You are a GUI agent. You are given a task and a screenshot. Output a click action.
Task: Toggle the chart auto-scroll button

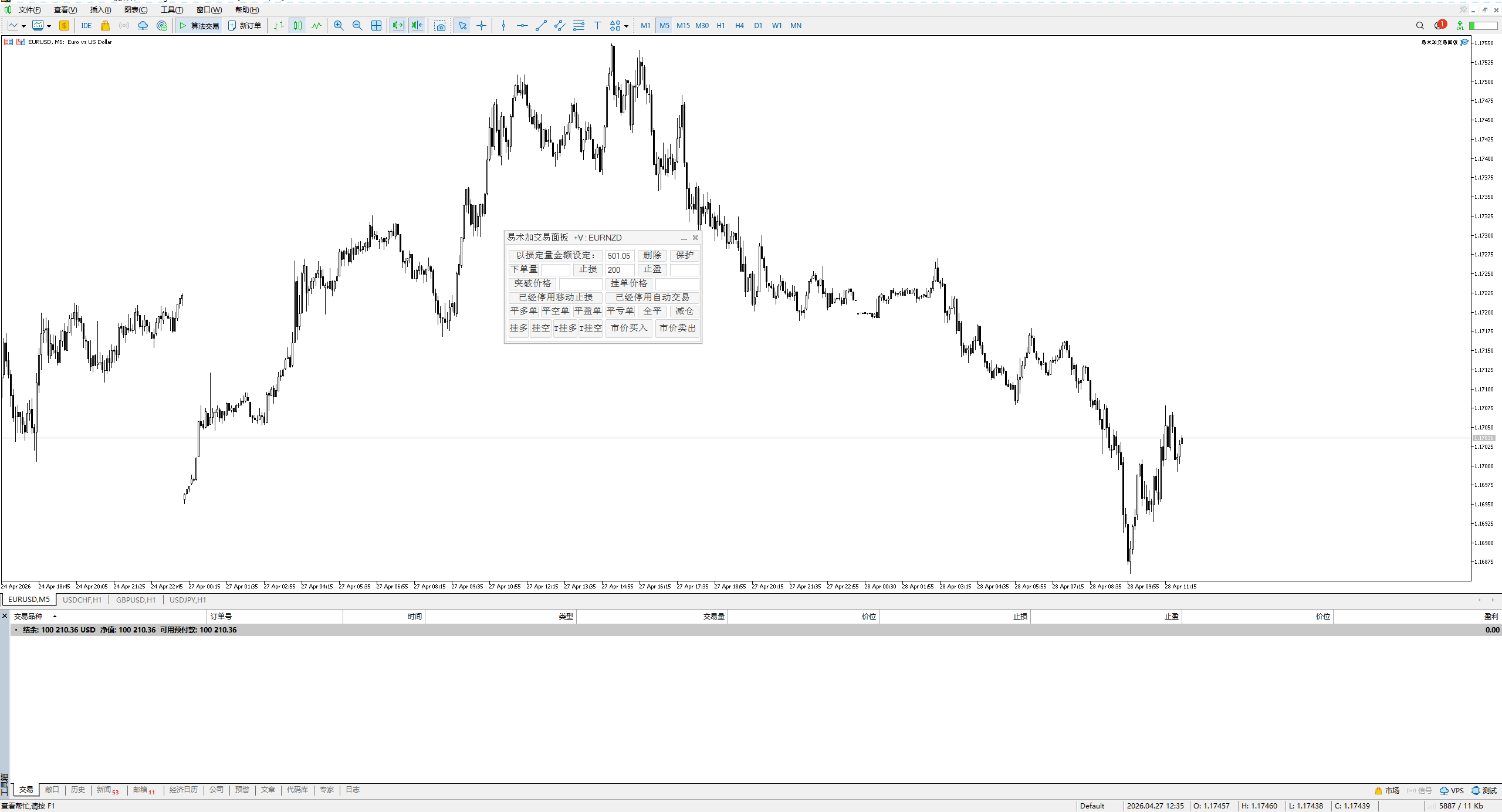(398, 25)
